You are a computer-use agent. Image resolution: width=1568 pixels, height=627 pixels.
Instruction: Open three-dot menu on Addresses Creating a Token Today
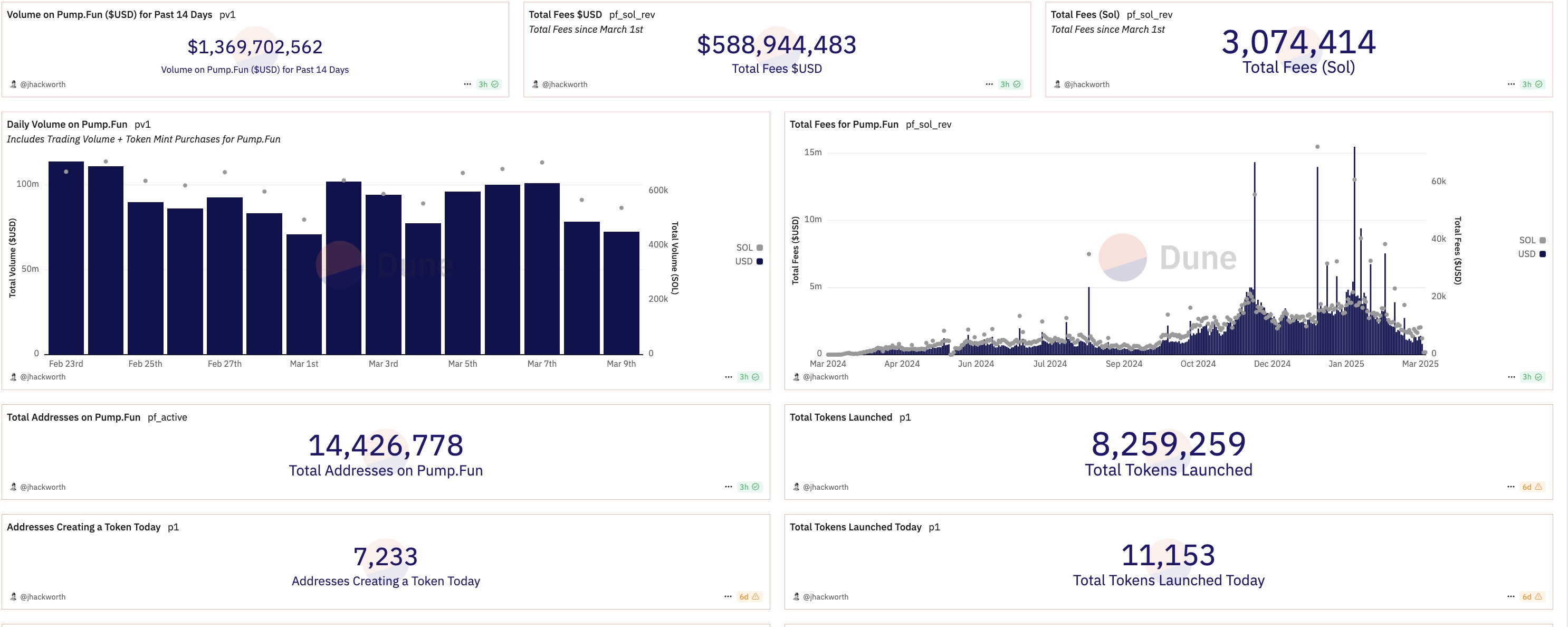728,596
